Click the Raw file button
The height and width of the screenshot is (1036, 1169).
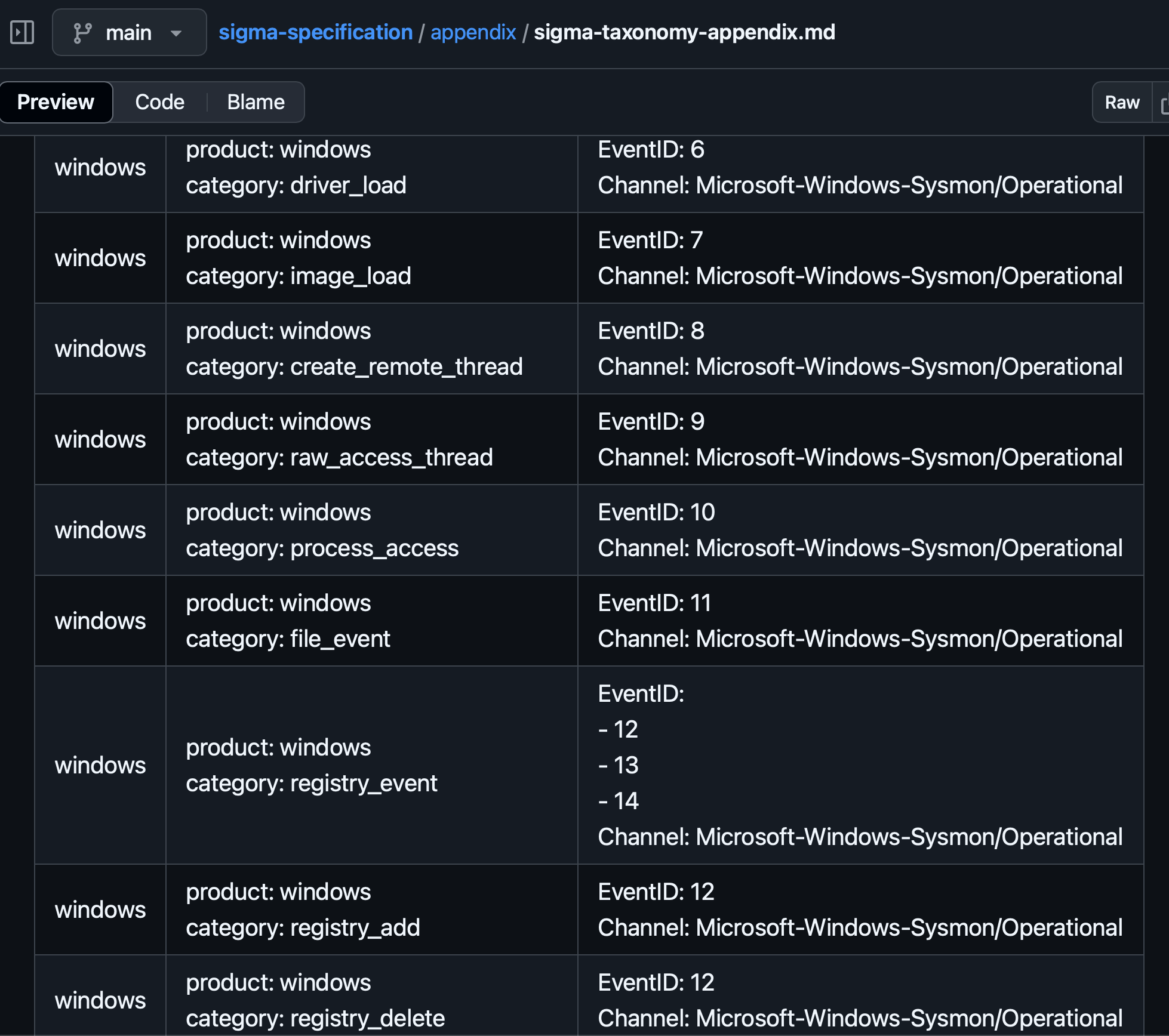(1122, 102)
